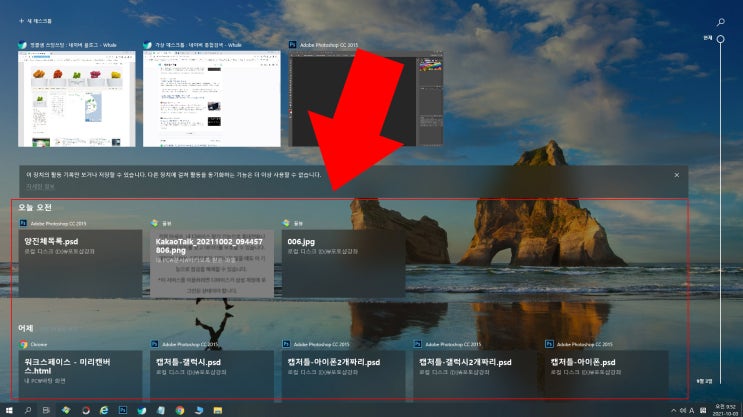Image resolution: width=743 pixels, height=417 pixels.
Task: Click the keyboard layout tray icon
Action: pos(703,410)
